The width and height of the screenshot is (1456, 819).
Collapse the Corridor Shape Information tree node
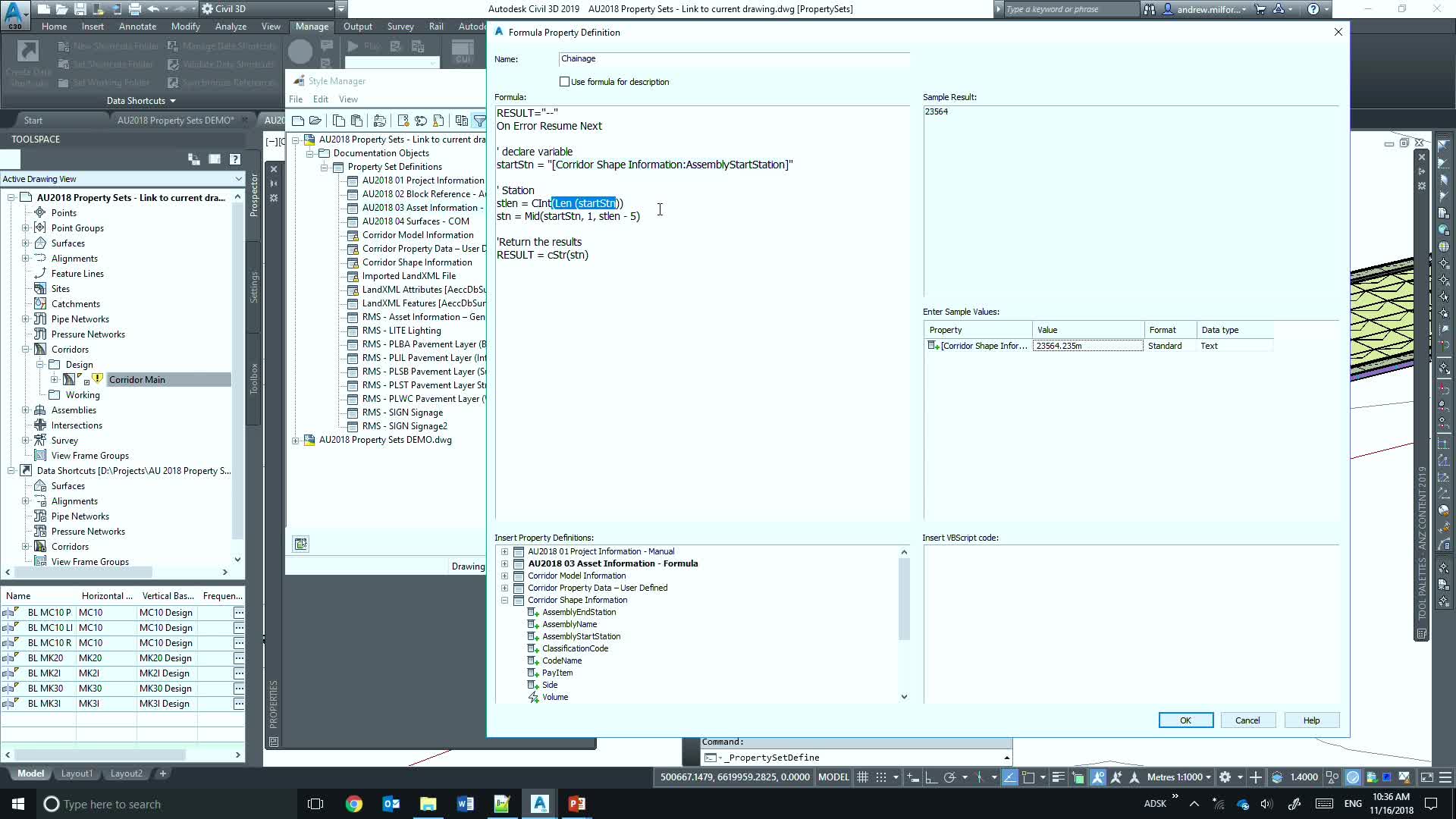point(504,600)
